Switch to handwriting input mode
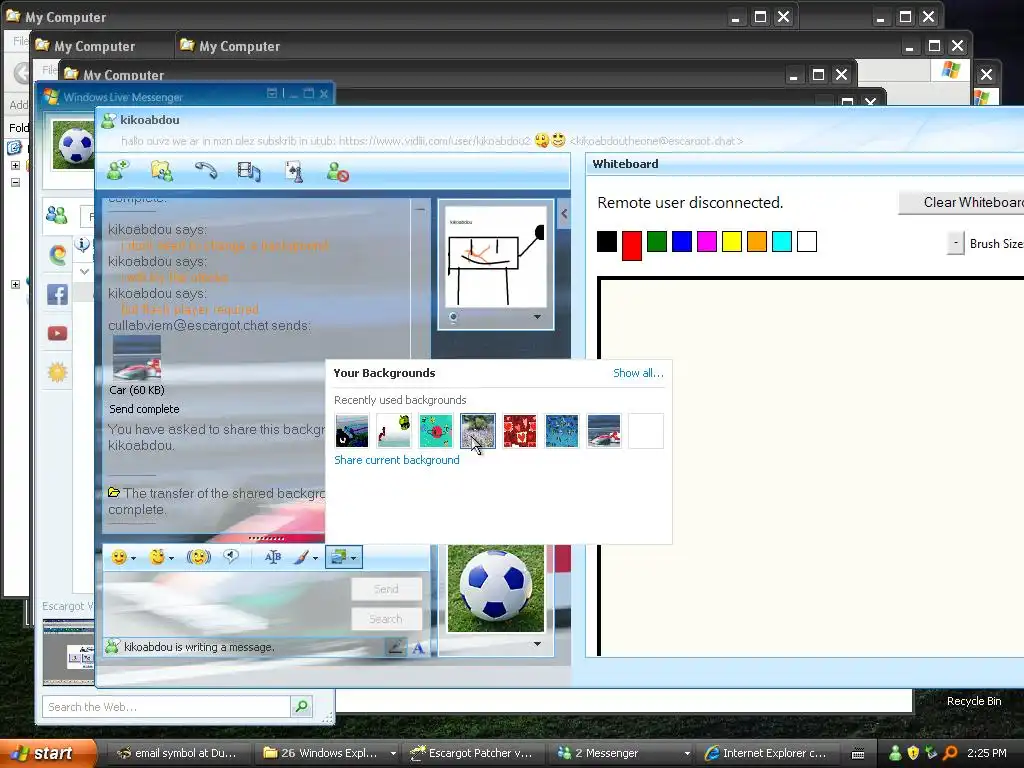 coord(394,647)
